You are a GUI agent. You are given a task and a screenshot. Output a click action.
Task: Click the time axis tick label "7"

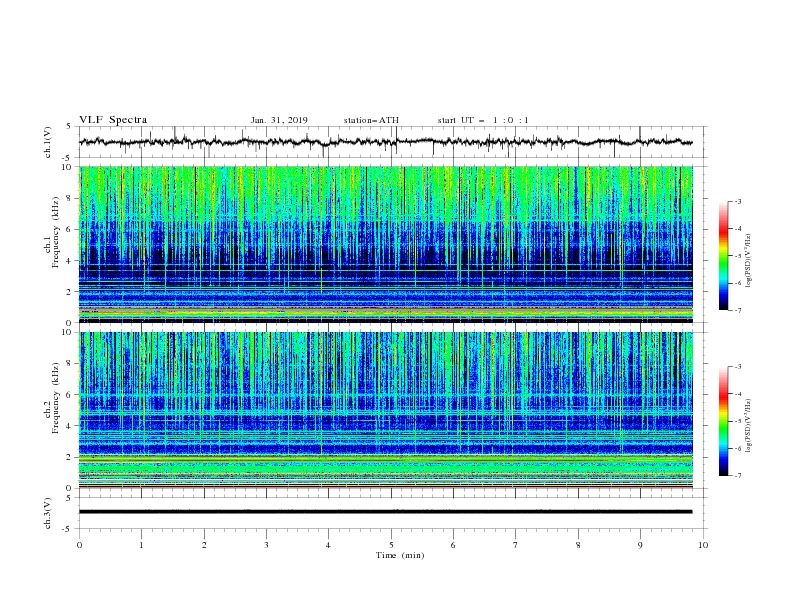click(516, 545)
